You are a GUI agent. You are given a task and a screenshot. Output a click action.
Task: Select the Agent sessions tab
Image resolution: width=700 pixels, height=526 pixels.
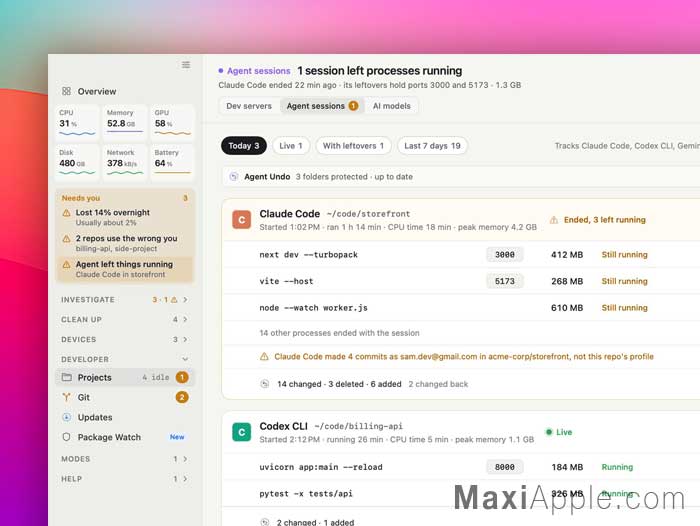(322, 106)
